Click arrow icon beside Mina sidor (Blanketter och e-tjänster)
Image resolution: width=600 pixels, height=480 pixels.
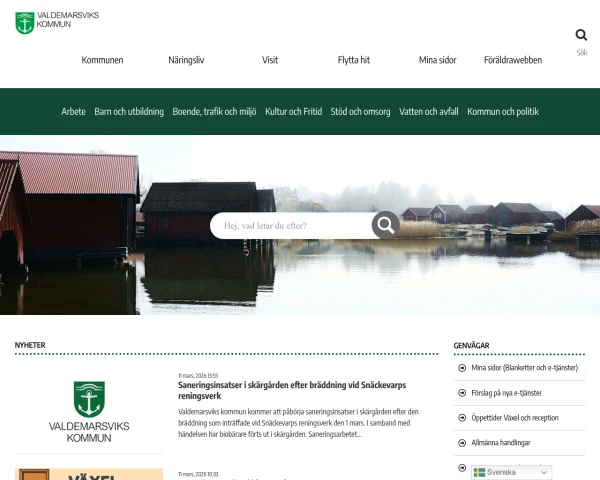click(x=462, y=368)
